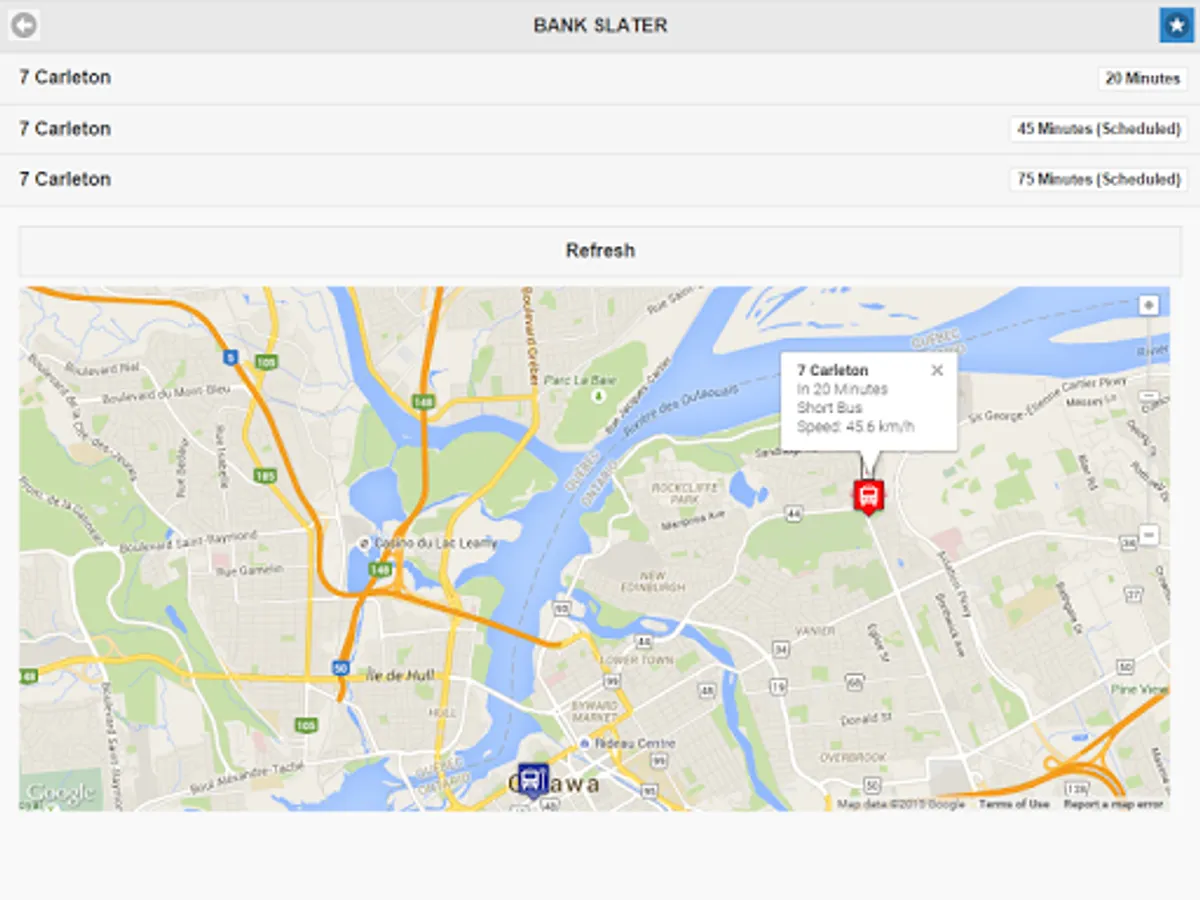Click the New Edinburgh map label
This screenshot has width=1200, height=900.
653,583
